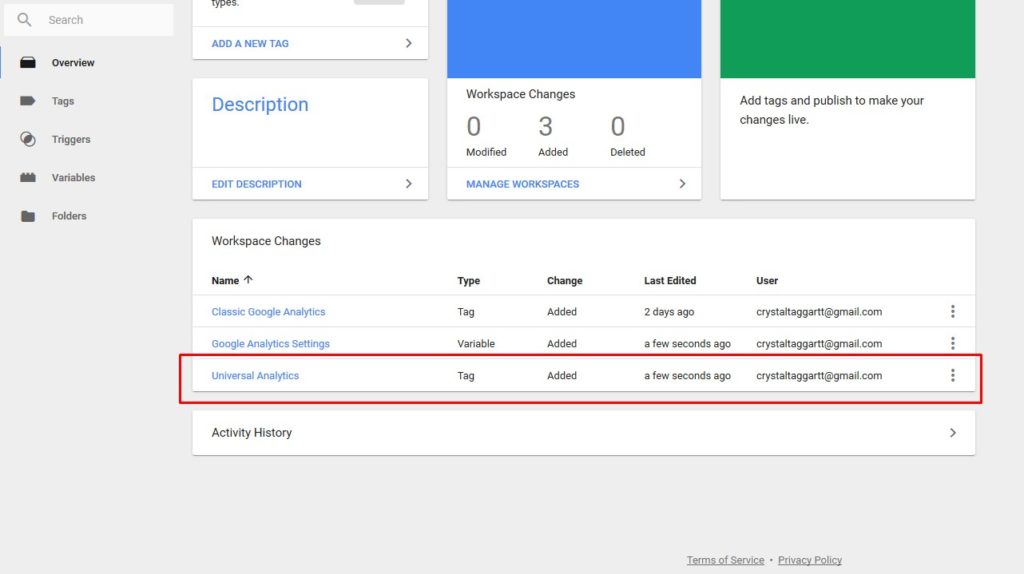Viewport: 1024px width, 574px height.
Task: Sort the table by the Name column
Action: coord(225,281)
